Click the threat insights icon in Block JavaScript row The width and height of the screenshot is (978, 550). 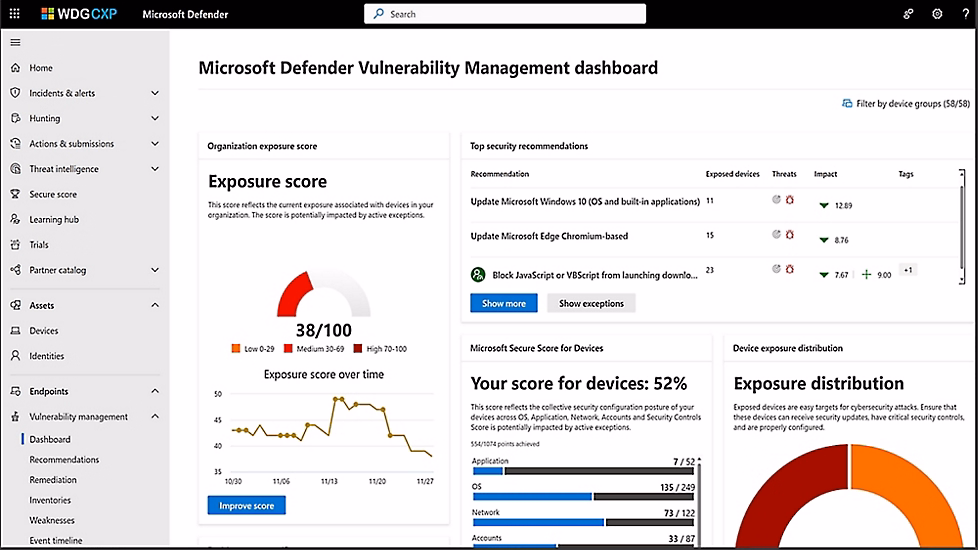pos(776,269)
